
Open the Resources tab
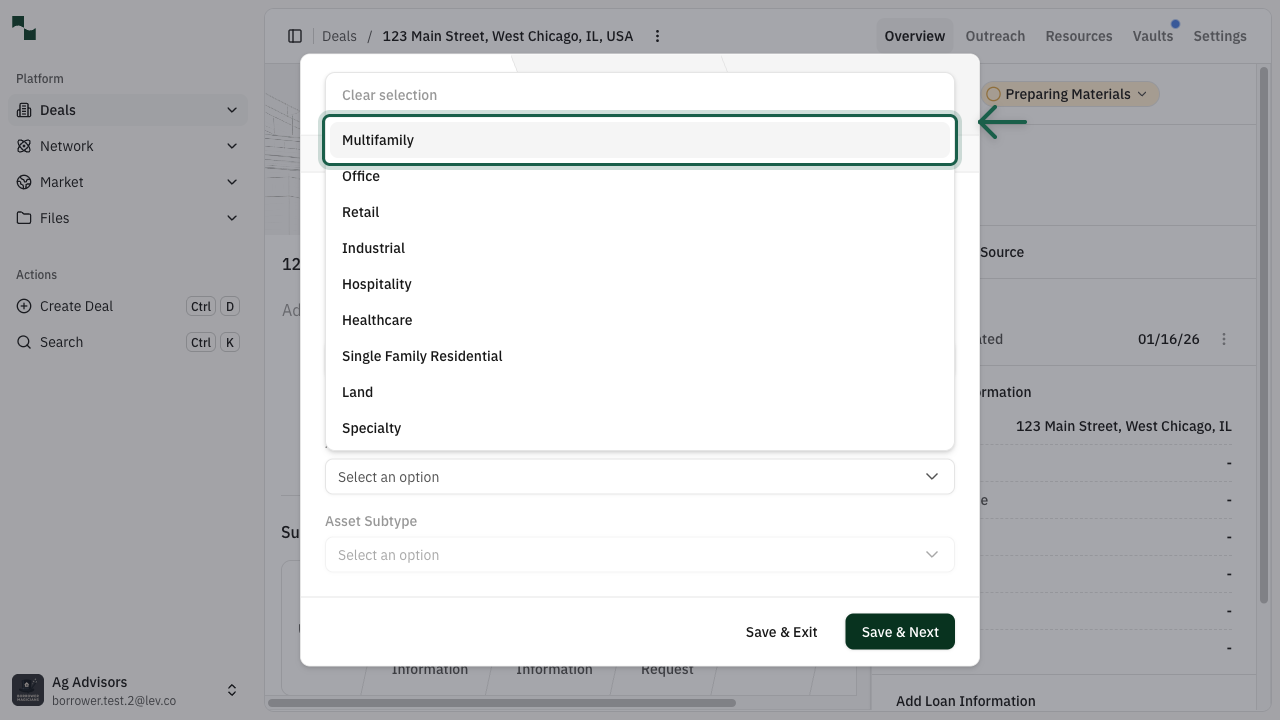1079,35
